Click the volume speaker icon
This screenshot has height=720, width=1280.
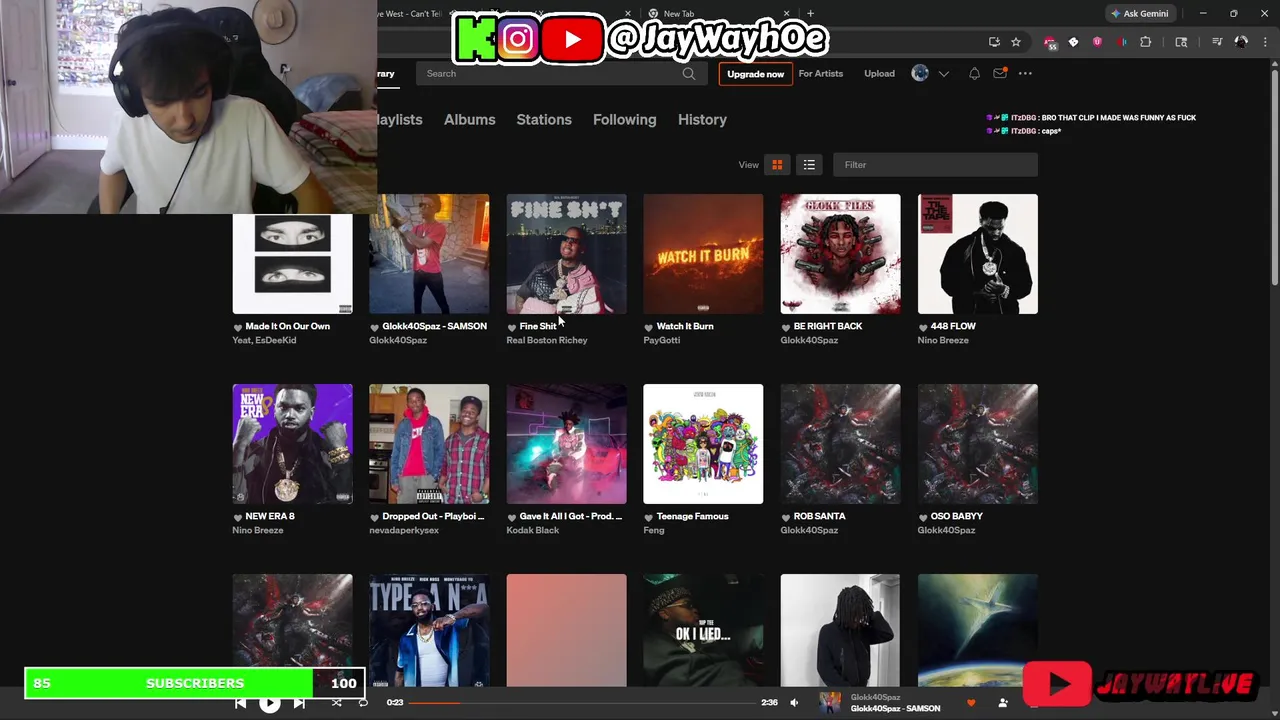(794, 703)
